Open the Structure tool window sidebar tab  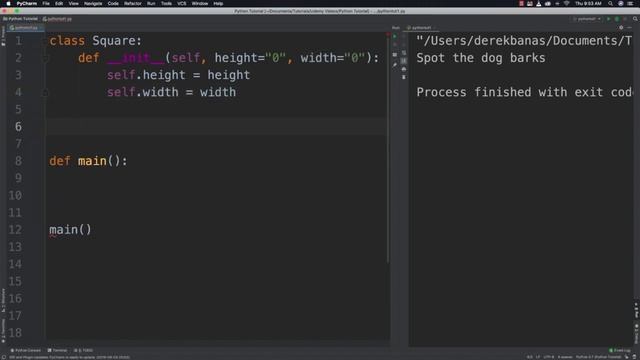click(3, 300)
